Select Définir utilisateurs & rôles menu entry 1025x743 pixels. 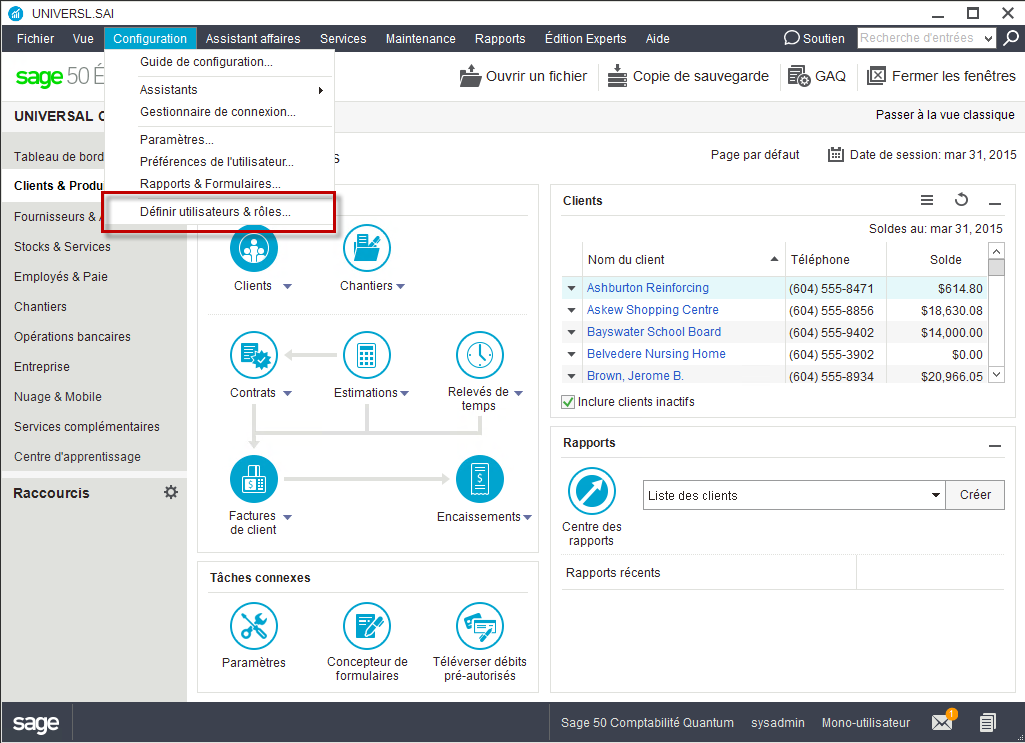tap(216, 212)
